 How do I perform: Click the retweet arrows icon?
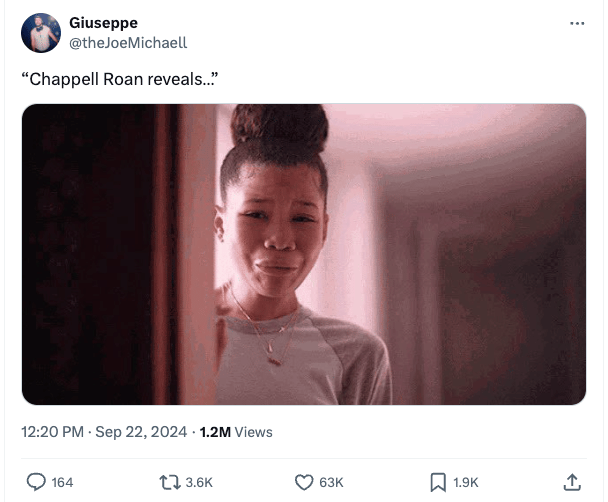[170, 482]
